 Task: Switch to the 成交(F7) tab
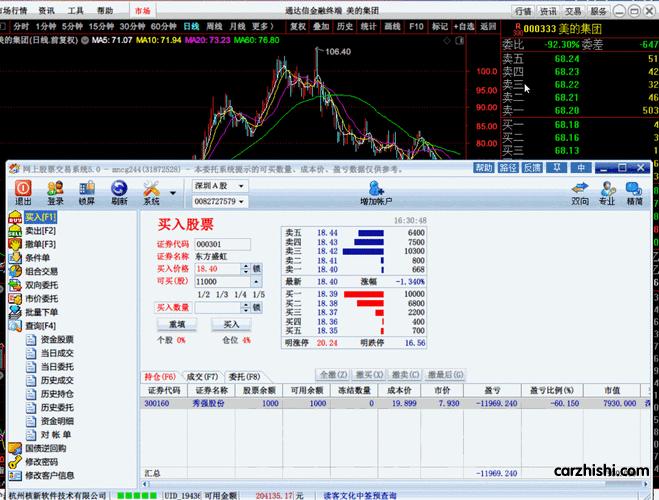point(202,376)
